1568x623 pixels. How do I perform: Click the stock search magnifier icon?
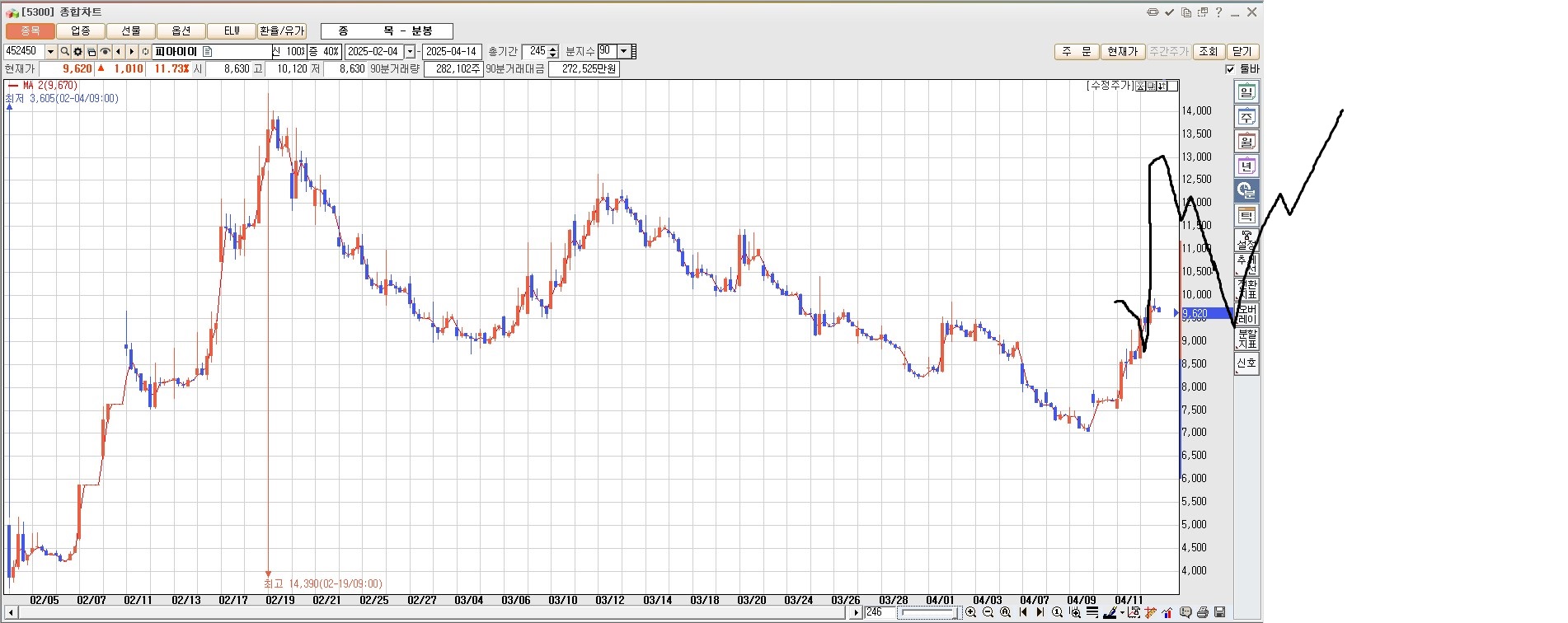click(64, 52)
